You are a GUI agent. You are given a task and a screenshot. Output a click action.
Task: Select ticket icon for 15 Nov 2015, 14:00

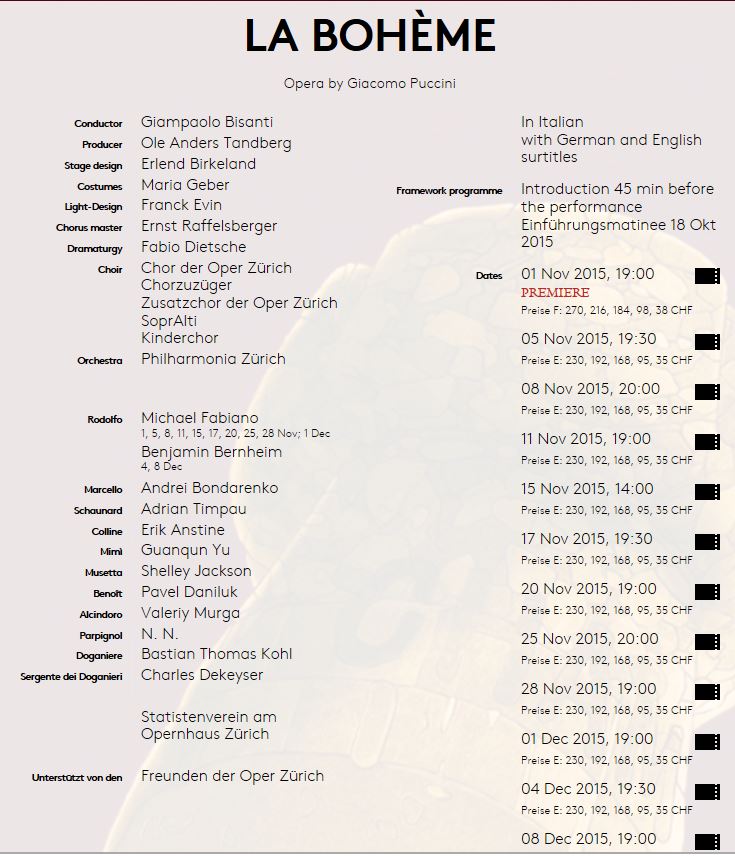[x=707, y=491]
